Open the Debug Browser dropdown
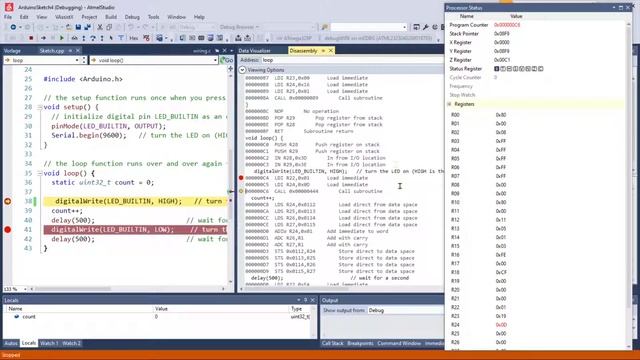 [239, 27]
